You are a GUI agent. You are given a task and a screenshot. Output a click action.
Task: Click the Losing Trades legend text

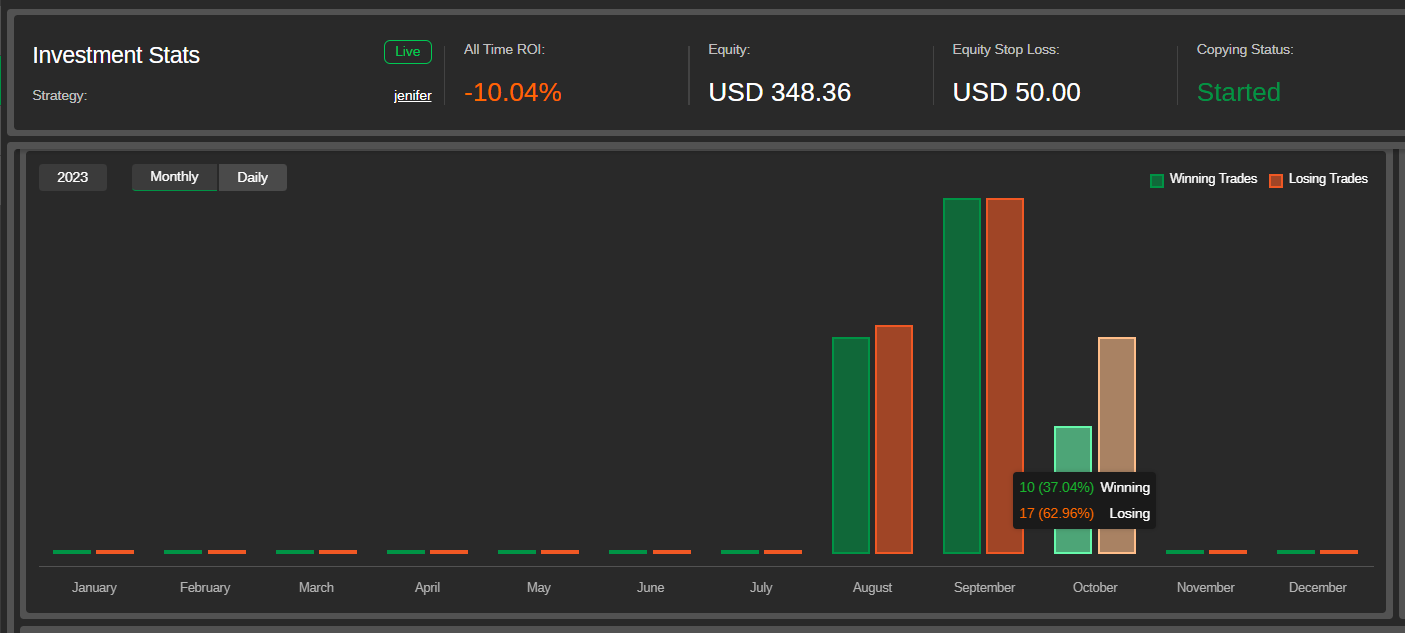click(x=1328, y=179)
